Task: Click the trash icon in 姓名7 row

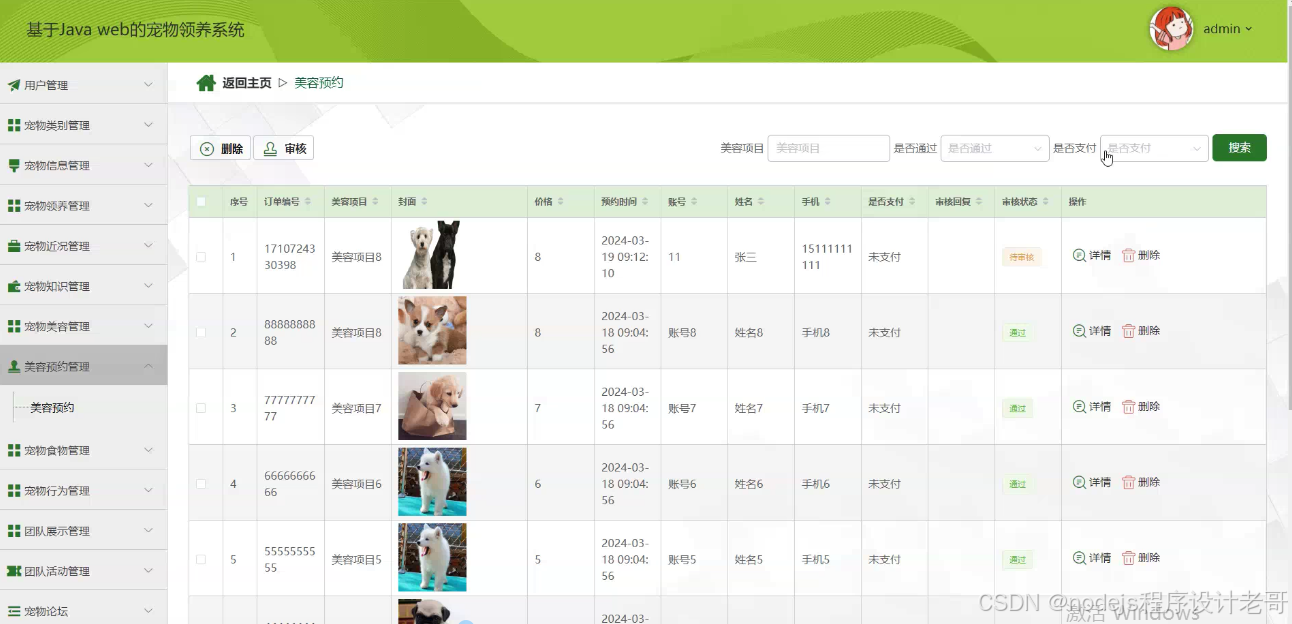Action: (1128, 407)
